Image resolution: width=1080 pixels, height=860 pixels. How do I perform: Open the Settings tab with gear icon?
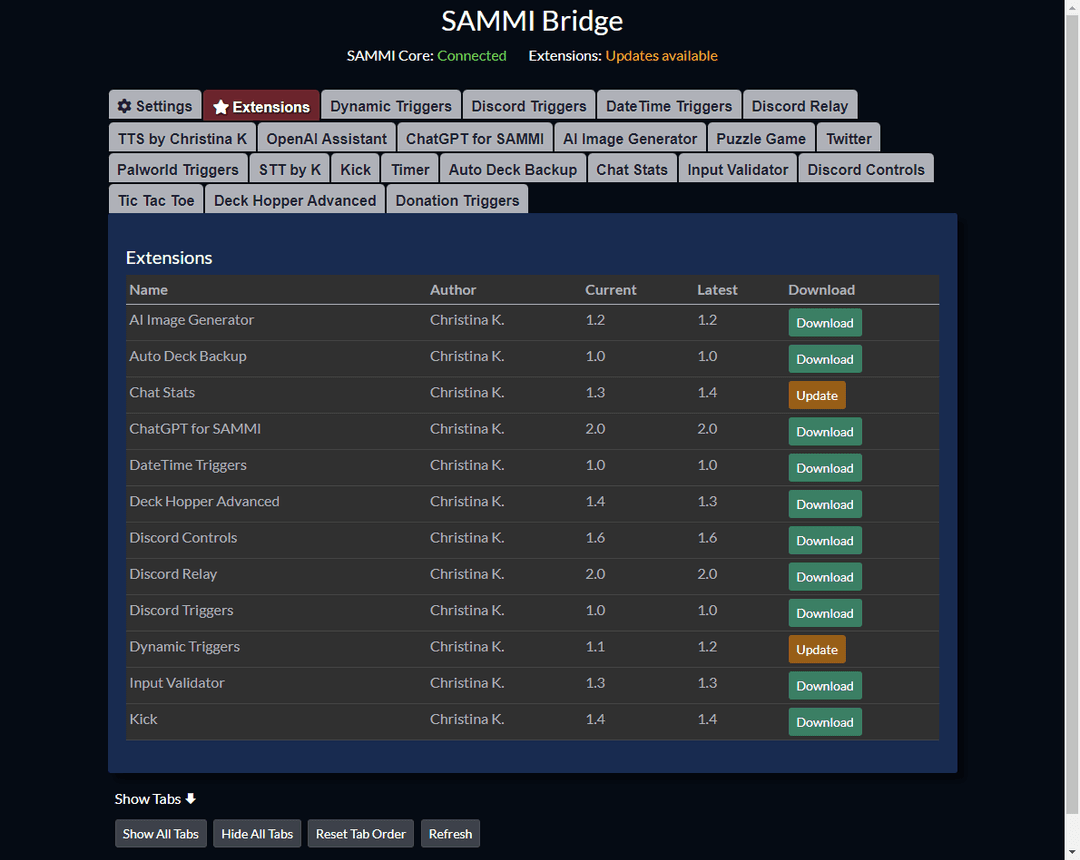155,106
